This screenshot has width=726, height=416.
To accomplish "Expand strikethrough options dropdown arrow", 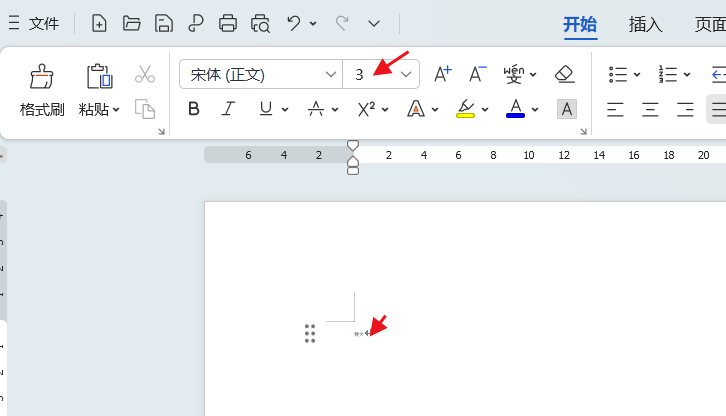I will [x=335, y=110].
